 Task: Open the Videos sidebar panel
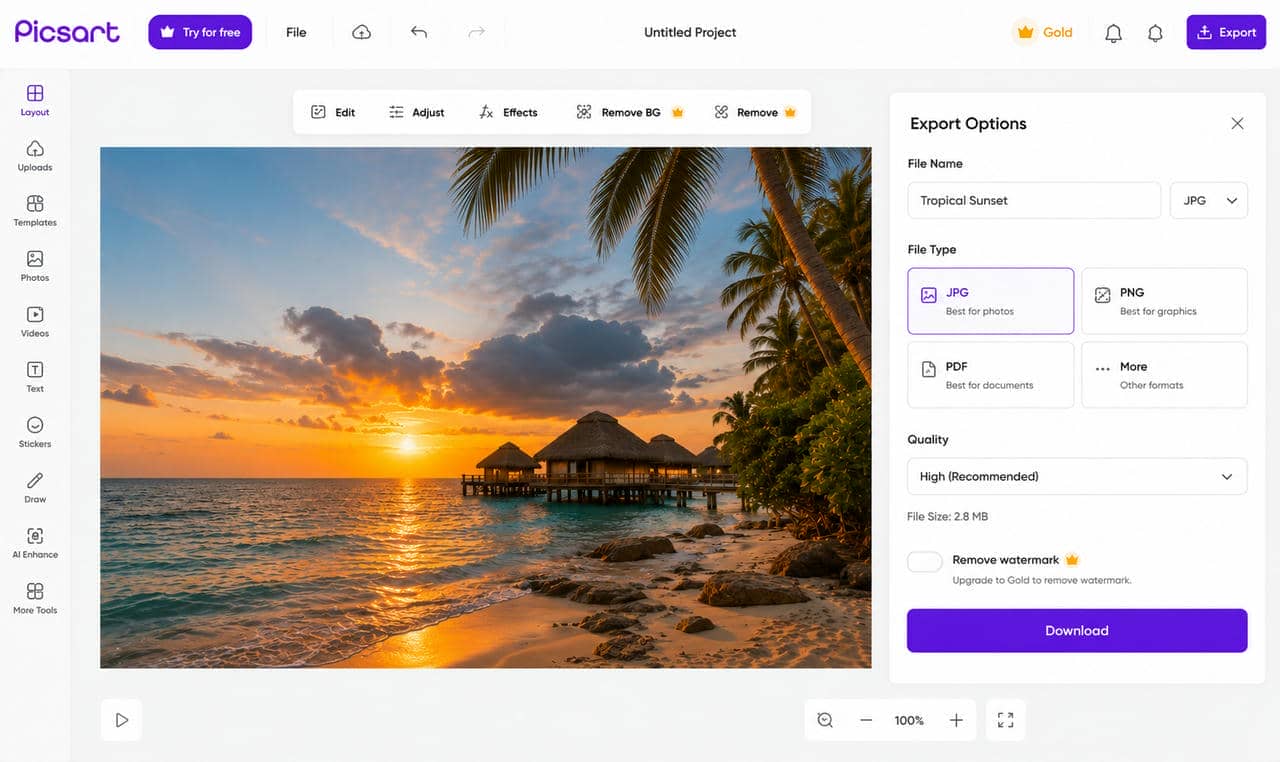coord(35,321)
